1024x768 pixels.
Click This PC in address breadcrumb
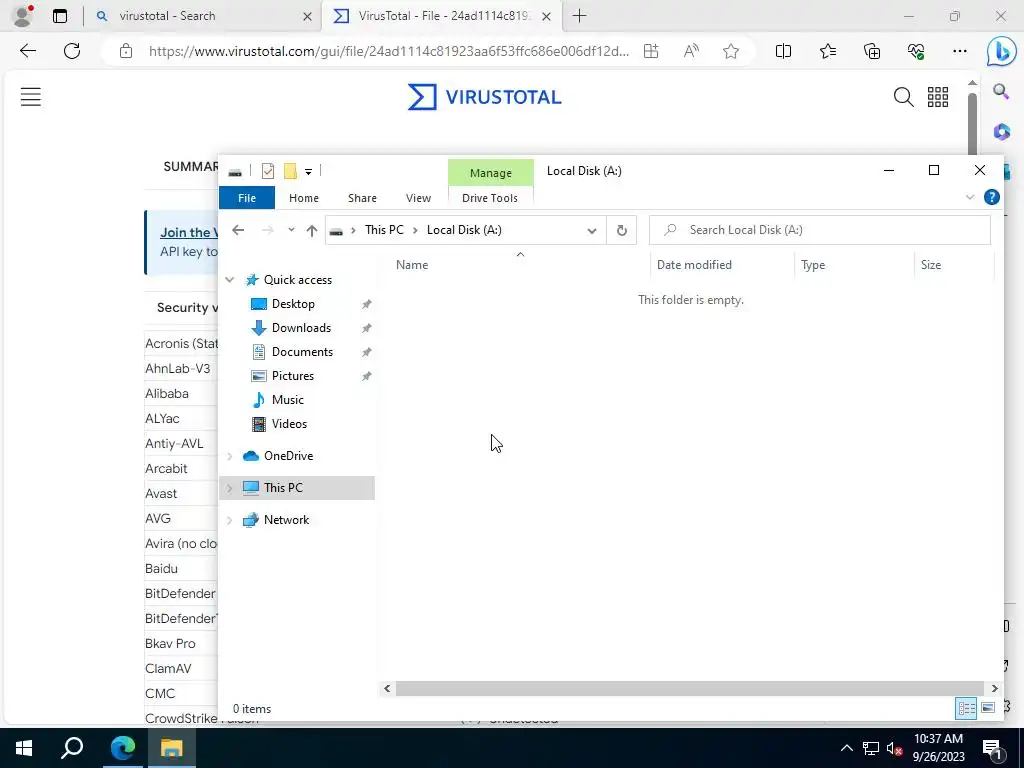pyautogui.click(x=384, y=230)
